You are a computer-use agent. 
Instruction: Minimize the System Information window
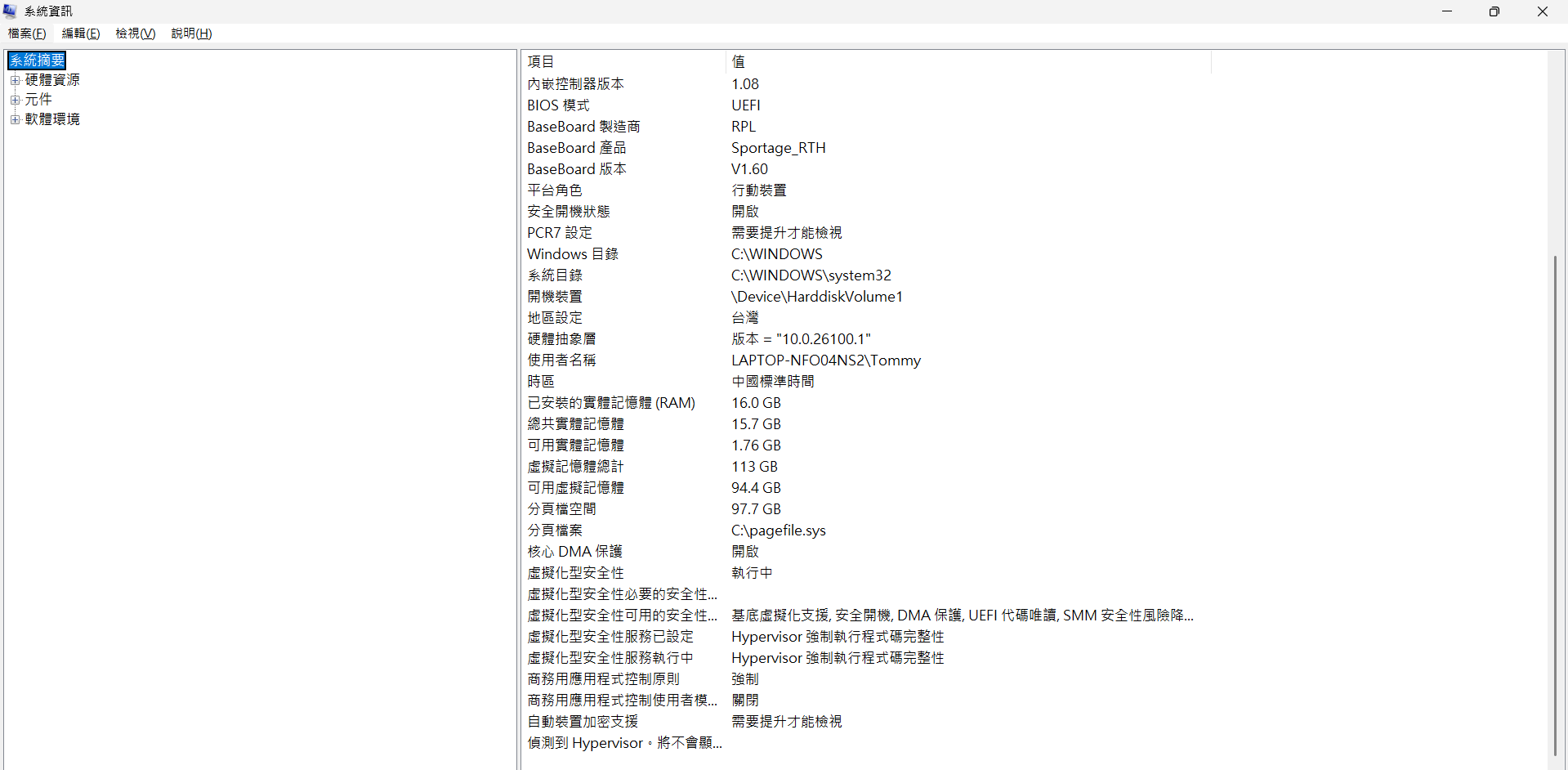(x=1446, y=11)
